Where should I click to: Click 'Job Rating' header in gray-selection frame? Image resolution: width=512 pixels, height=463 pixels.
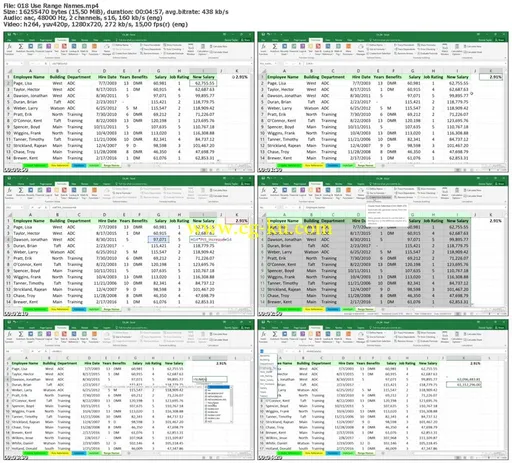[433, 221]
